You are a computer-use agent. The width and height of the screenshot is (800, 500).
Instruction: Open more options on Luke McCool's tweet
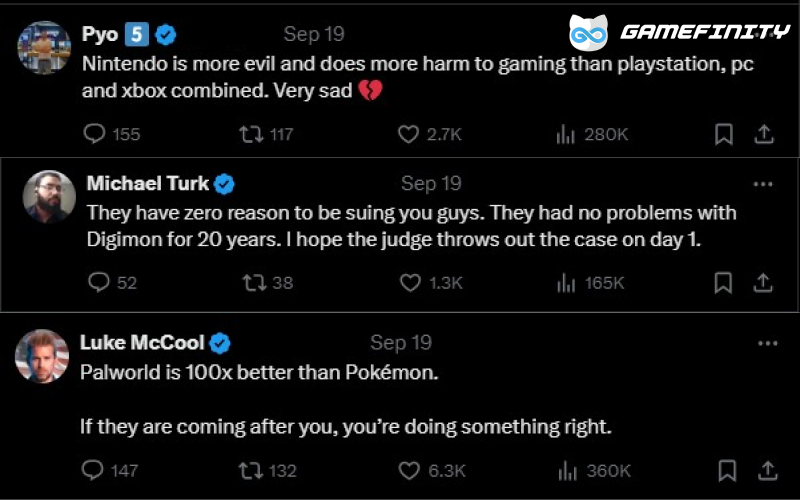(767, 343)
